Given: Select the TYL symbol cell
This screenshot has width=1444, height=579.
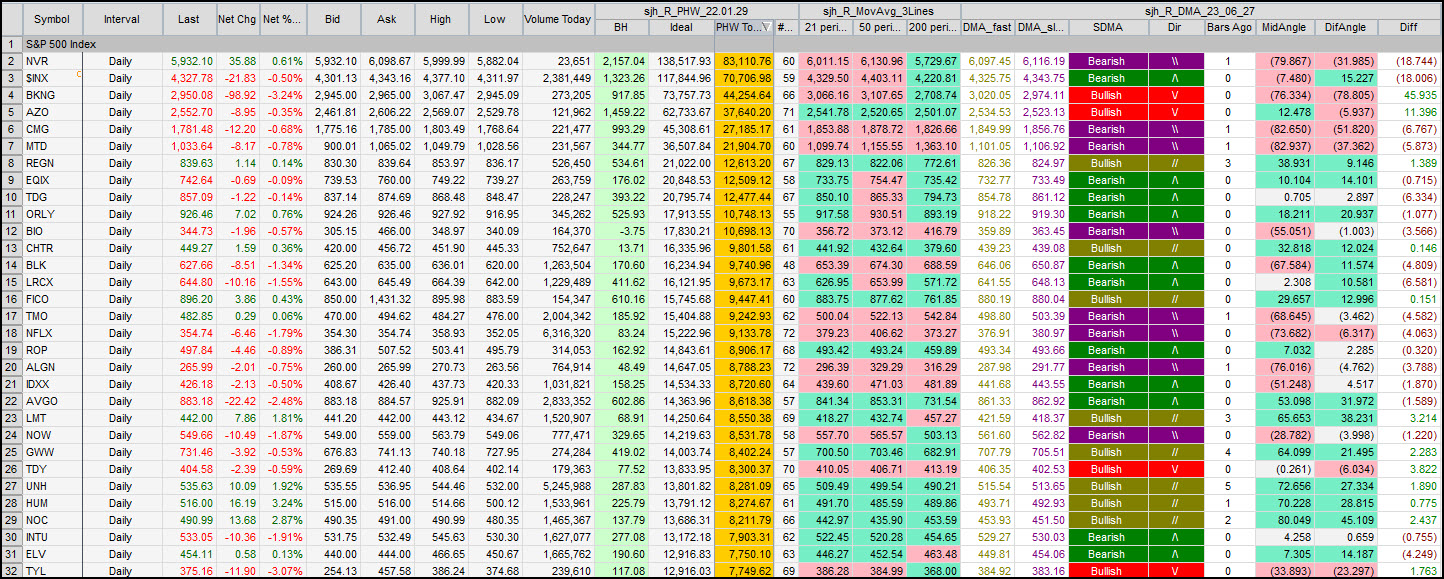Looking at the screenshot, I should [x=52, y=571].
